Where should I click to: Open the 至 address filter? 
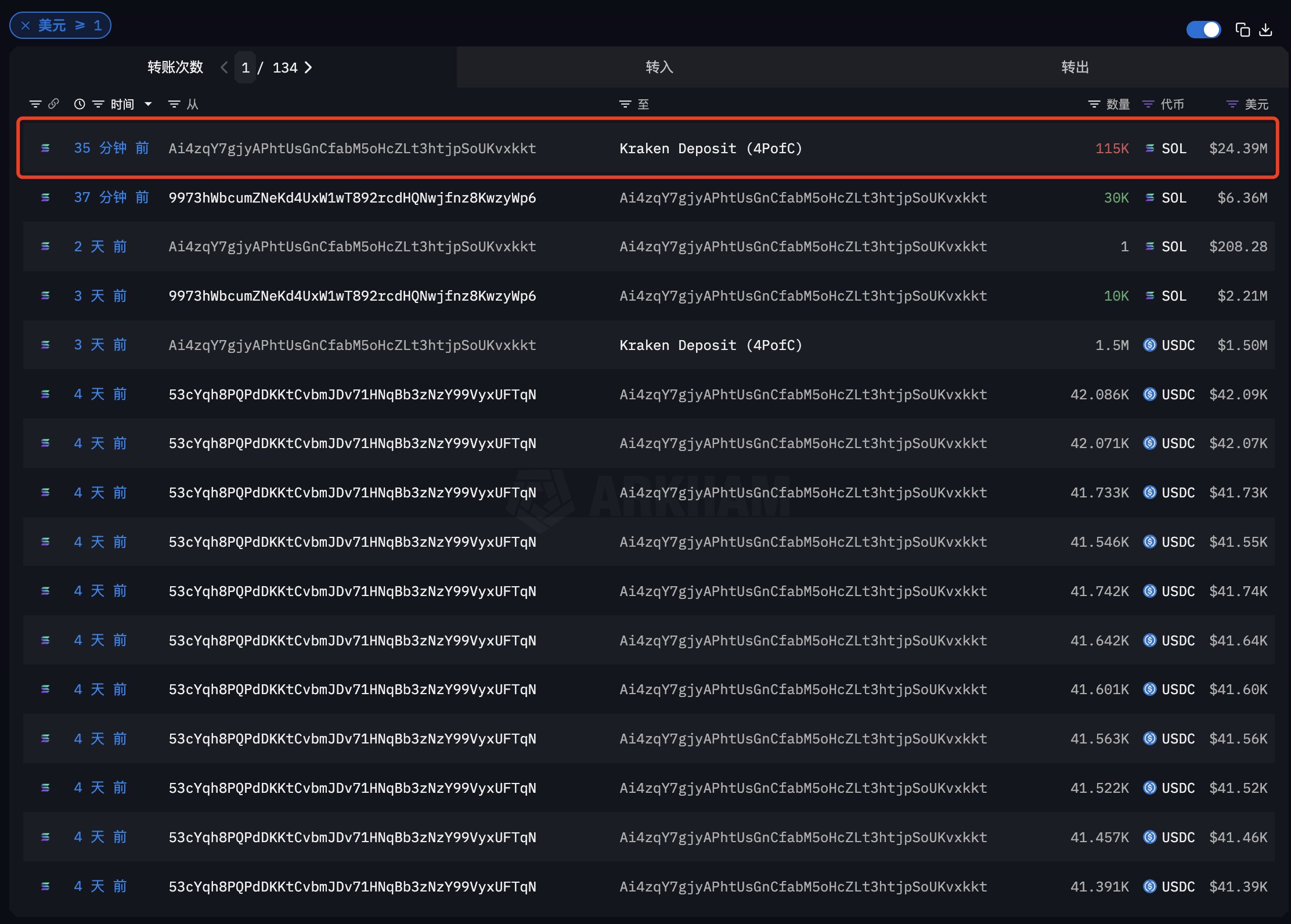[625, 104]
